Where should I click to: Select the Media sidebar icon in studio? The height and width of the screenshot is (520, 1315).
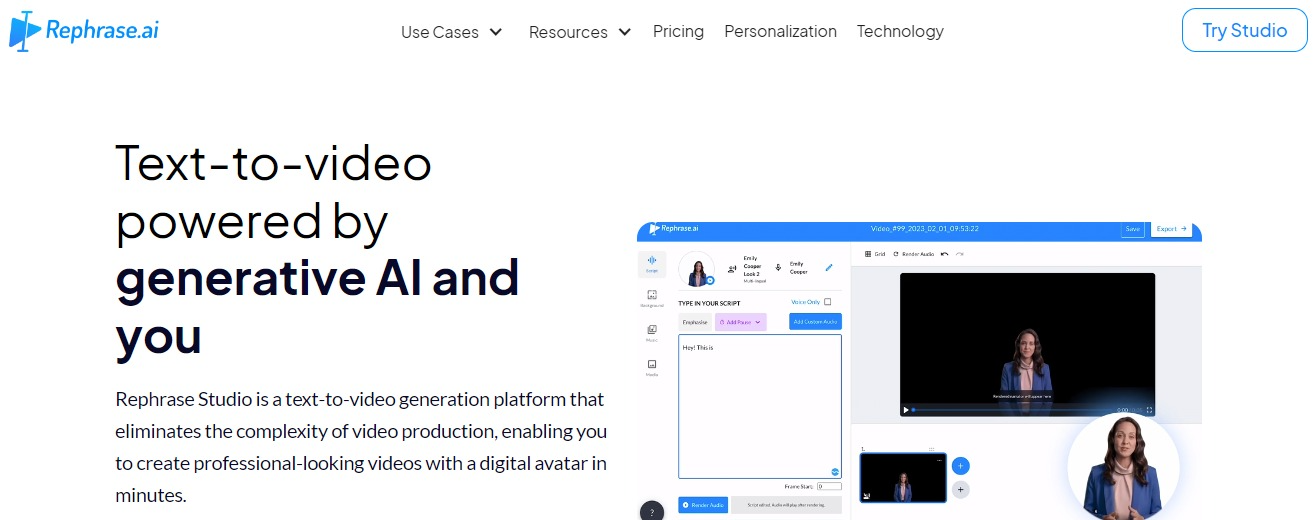pyautogui.click(x=652, y=367)
